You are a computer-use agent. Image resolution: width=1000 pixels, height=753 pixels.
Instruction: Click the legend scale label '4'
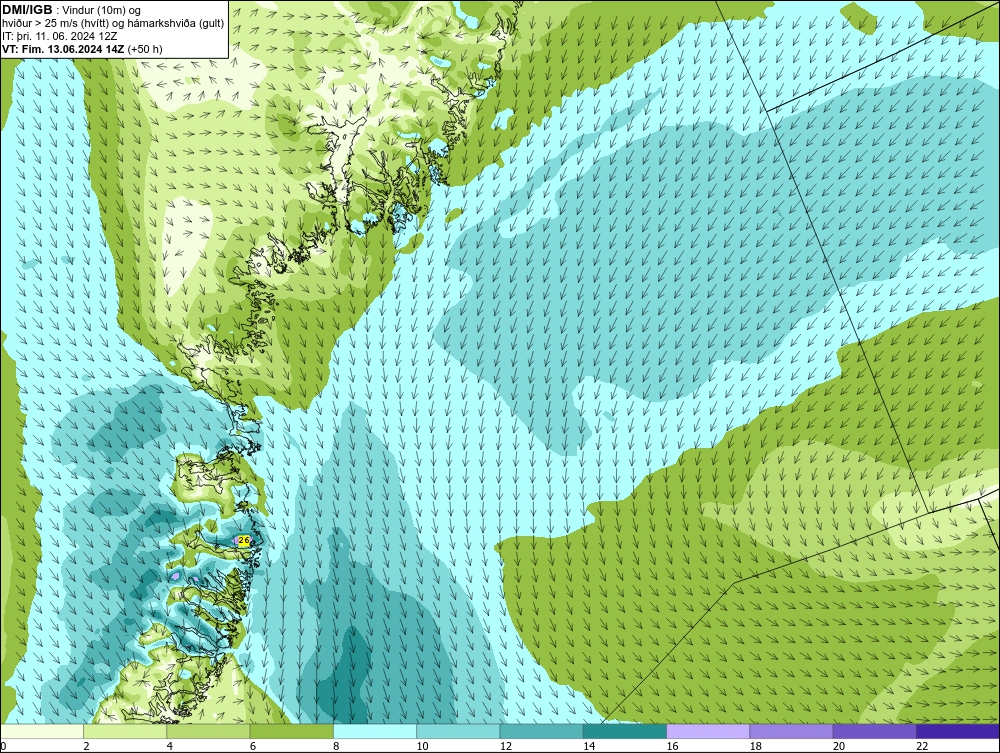coord(170,747)
